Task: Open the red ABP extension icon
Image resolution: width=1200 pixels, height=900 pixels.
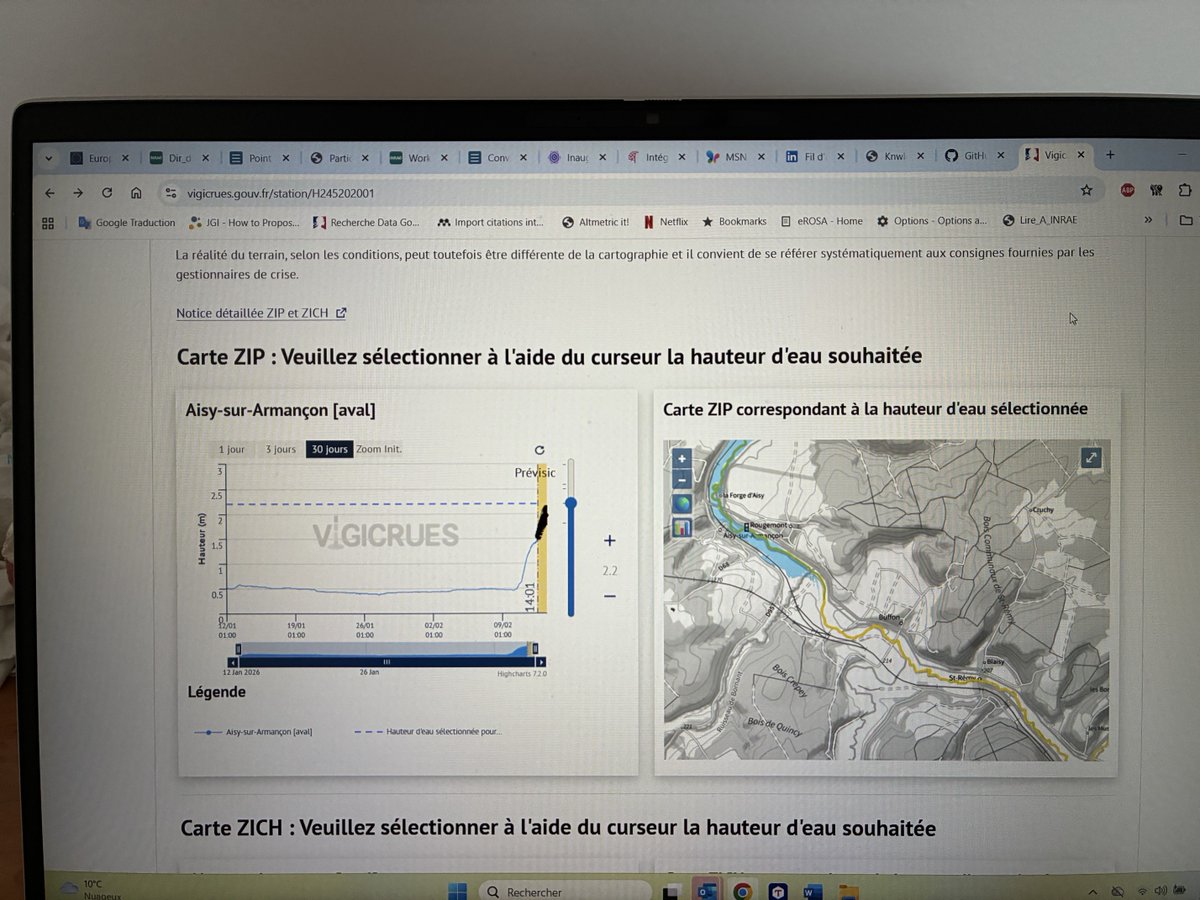Action: pyautogui.click(x=1127, y=190)
